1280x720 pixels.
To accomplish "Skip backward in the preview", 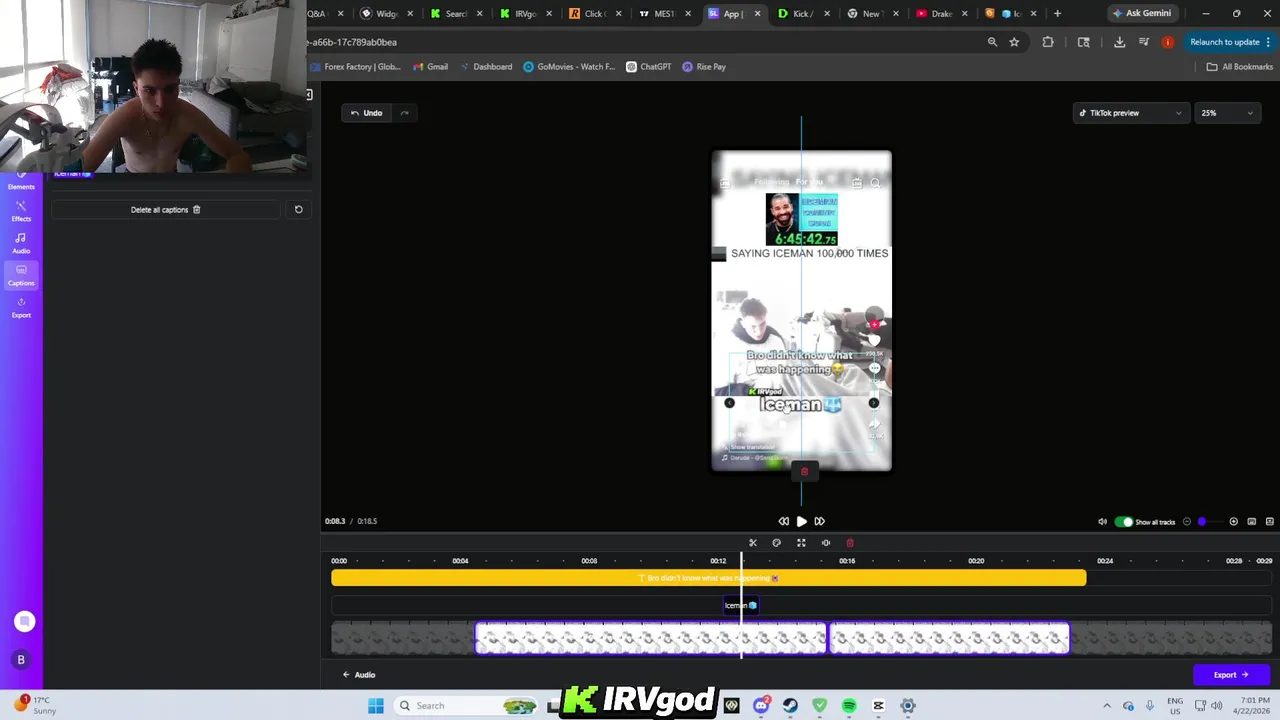I will point(783,521).
